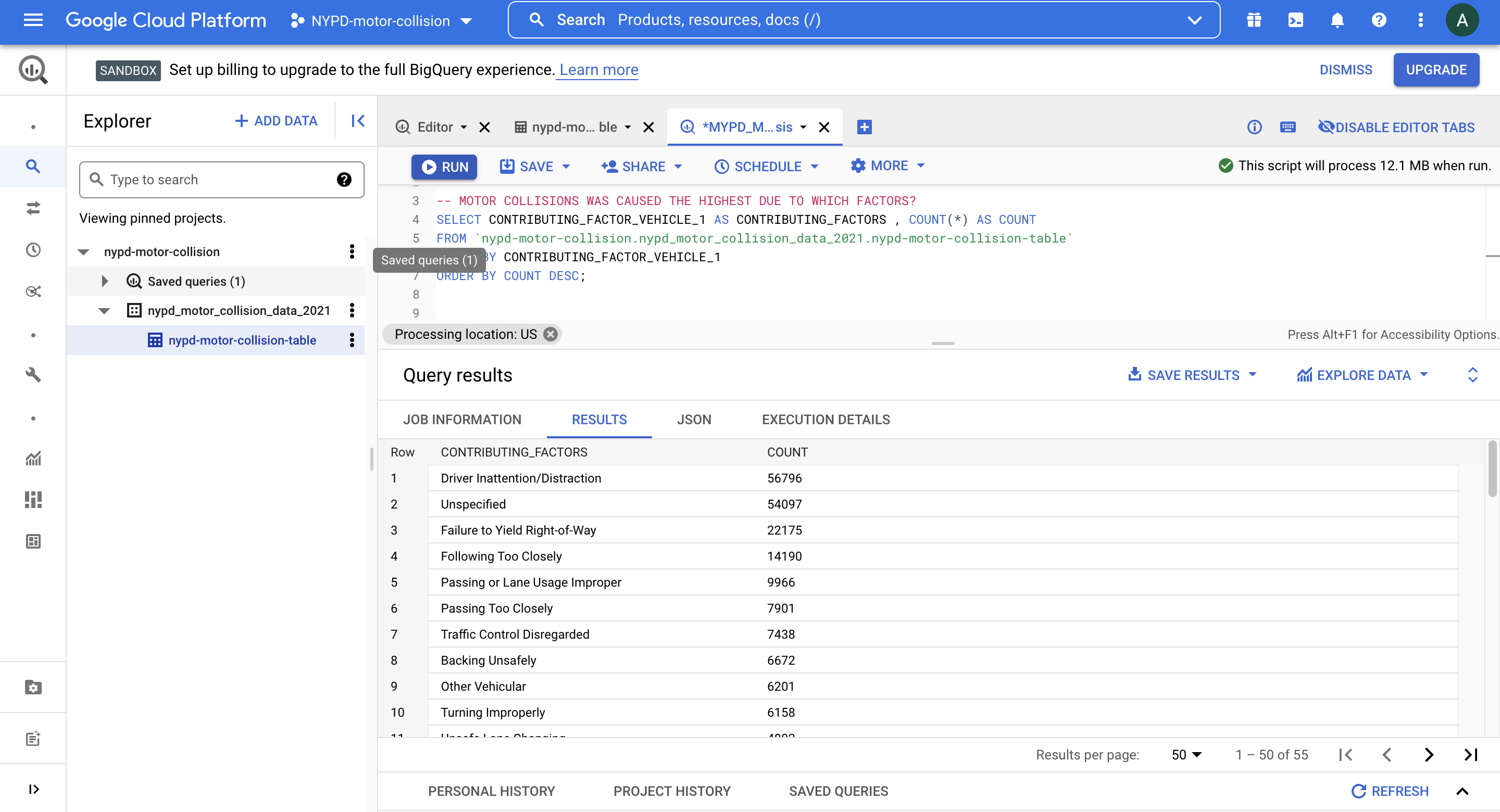The width and height of the screenshot is (1500, 812).
Task: Expand the search bar dropdown arrow
Action: 1194,20
